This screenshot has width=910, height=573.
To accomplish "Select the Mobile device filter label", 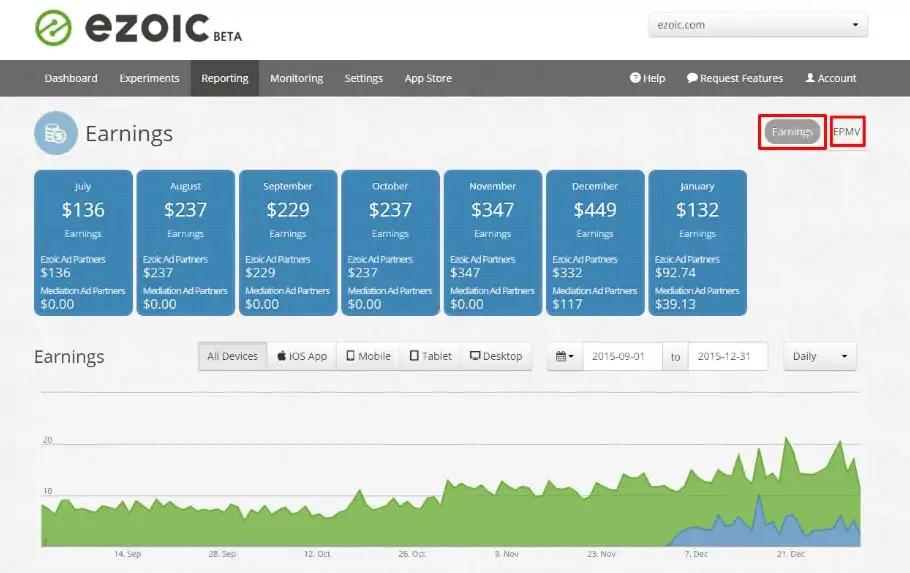I will pyautogui.click(x=374, y=356).
